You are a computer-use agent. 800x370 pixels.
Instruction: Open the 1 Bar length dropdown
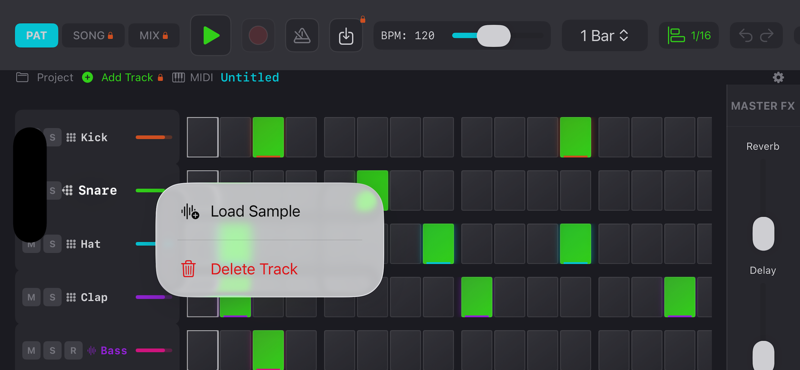click(605, 35)
